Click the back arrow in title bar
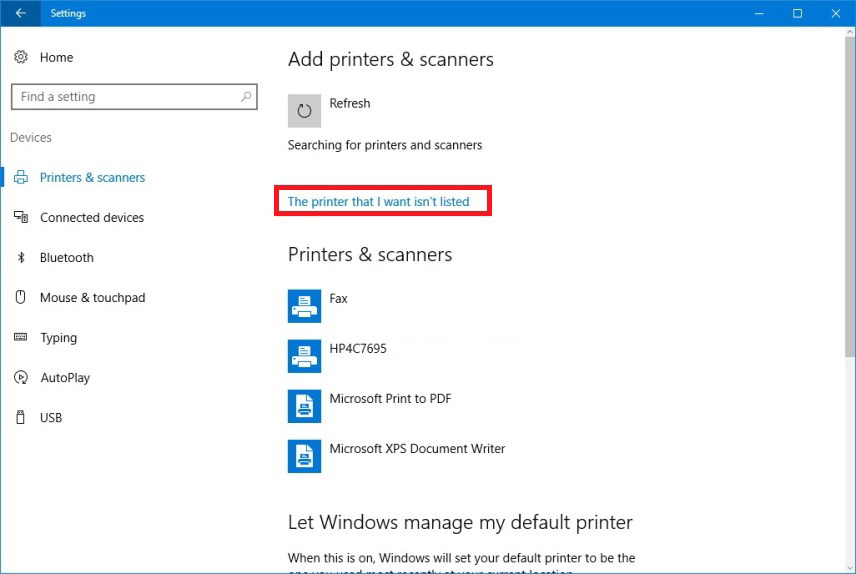 coord(20,13)
